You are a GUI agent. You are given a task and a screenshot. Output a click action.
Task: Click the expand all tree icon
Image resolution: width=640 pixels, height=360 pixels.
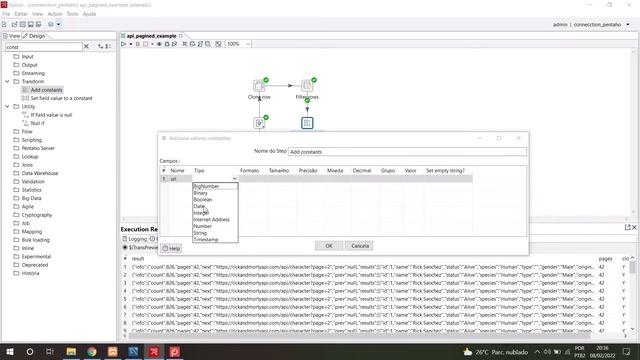click(x=100, y=47)
